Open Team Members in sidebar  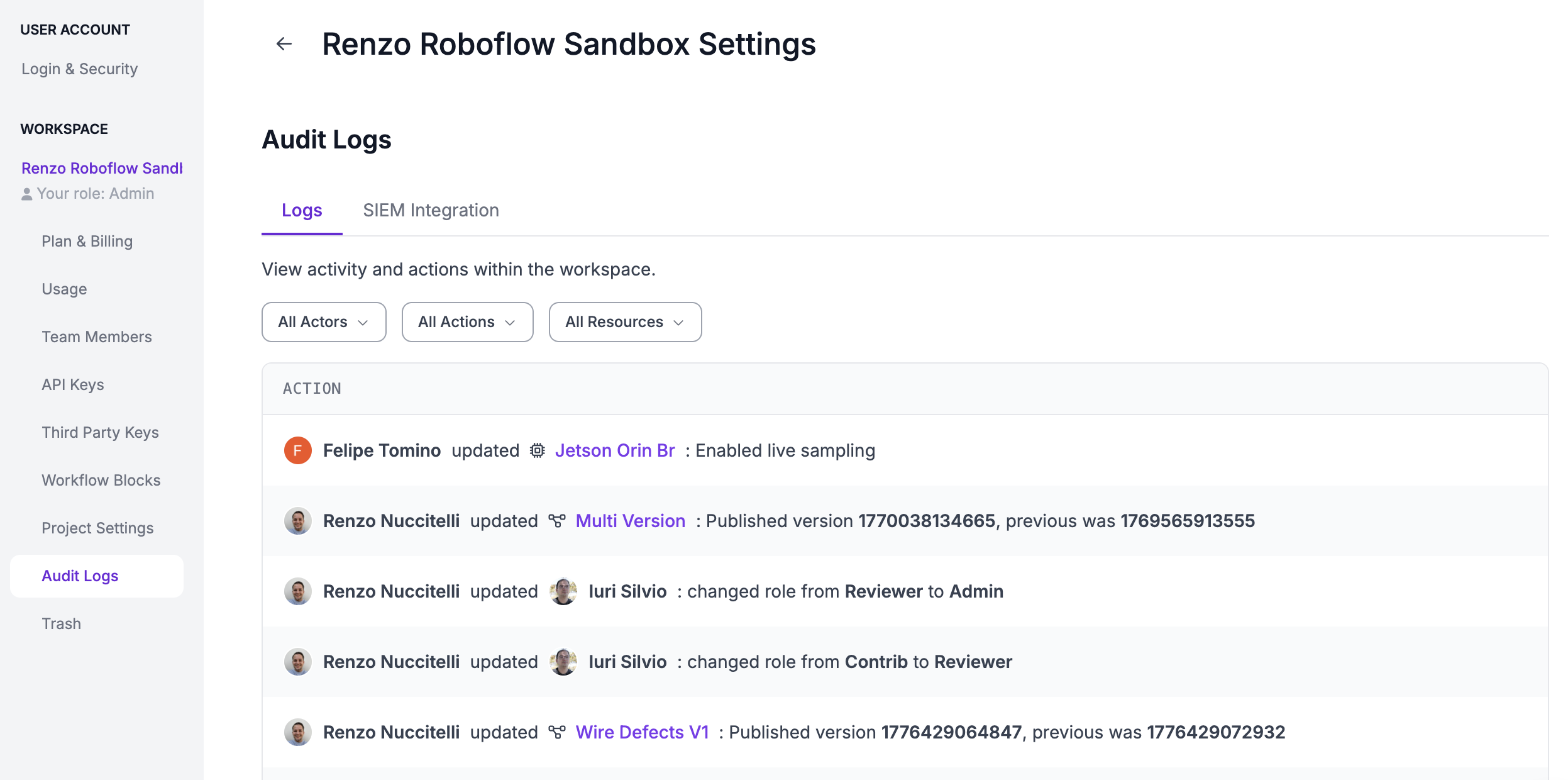point(97,337)
